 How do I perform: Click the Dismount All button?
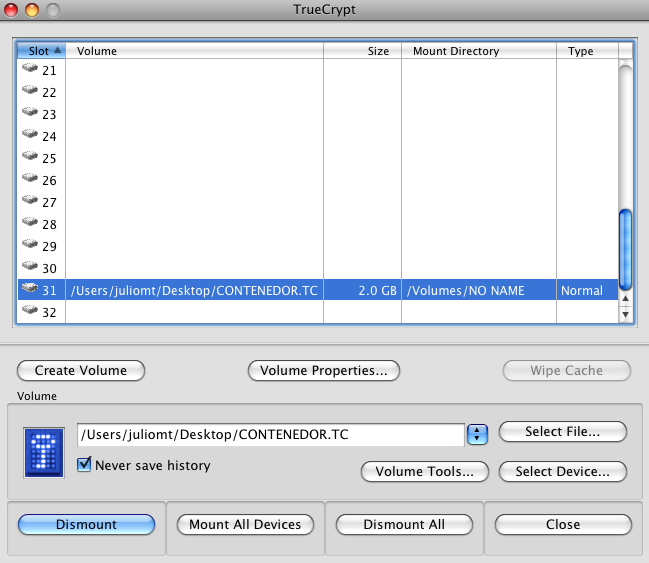tap(404, 525)
